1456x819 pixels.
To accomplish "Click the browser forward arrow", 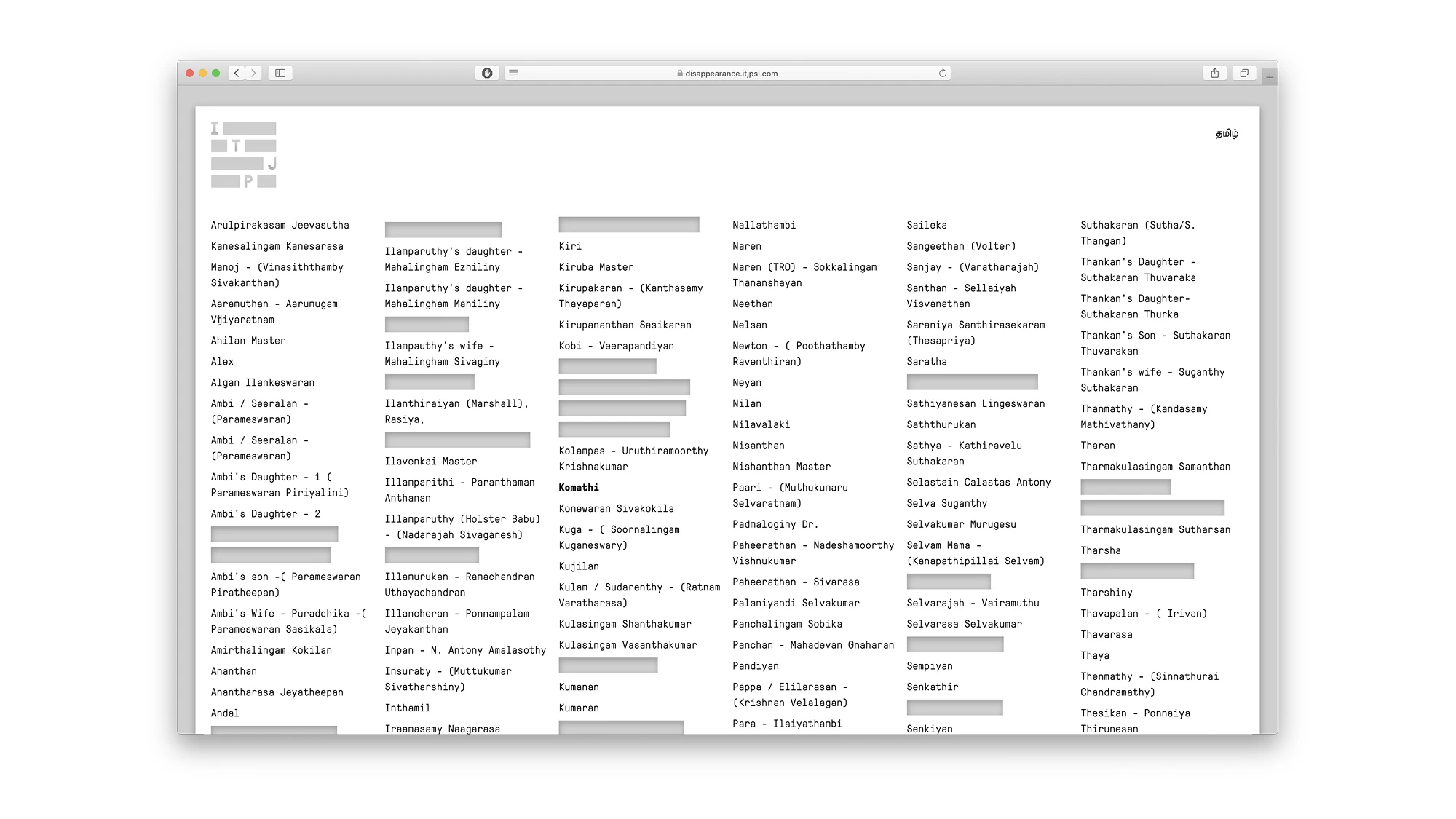I will click(x=253, y=73).
